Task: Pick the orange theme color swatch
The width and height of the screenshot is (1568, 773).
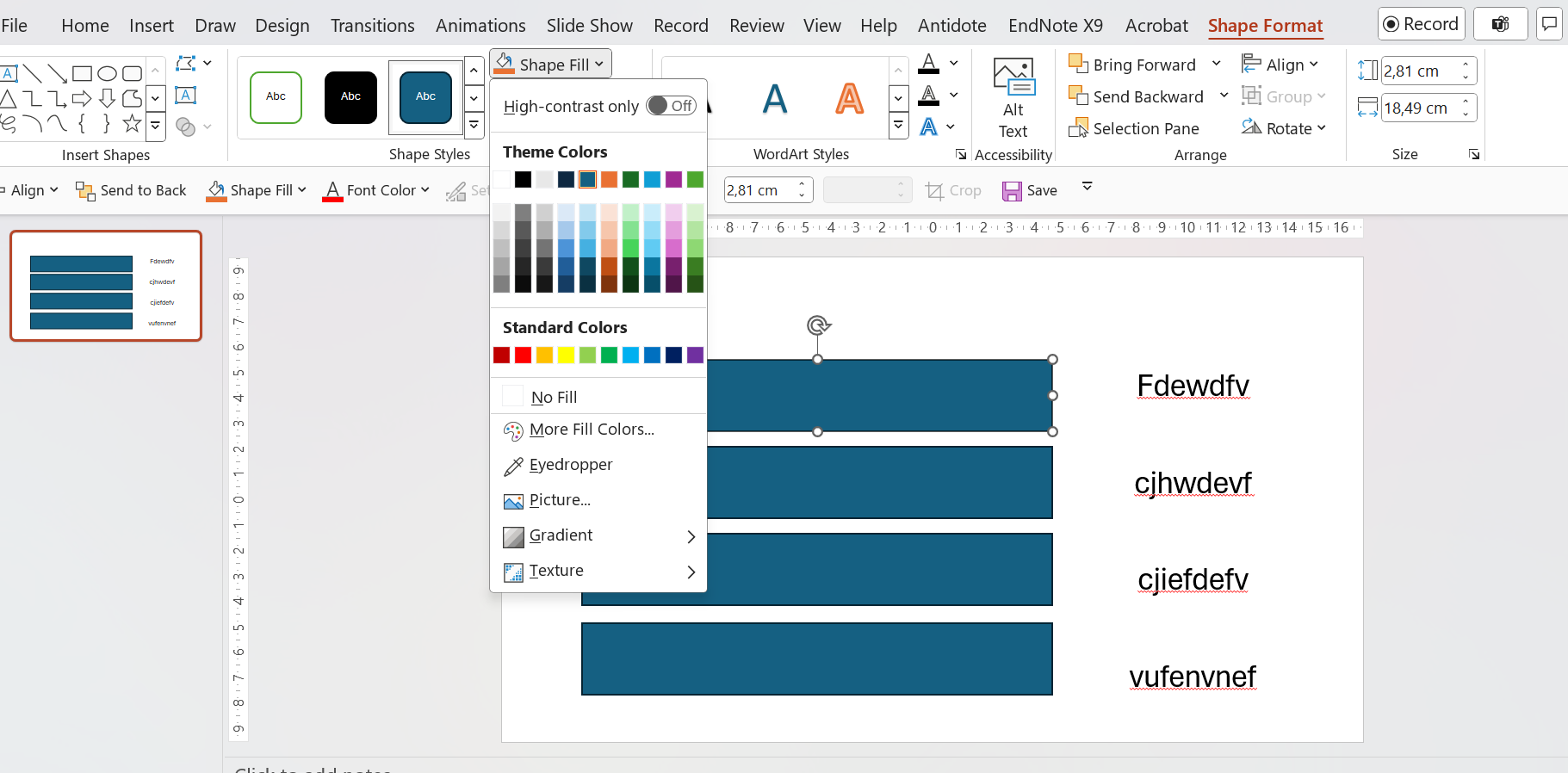Action: (x=609, y=179)
